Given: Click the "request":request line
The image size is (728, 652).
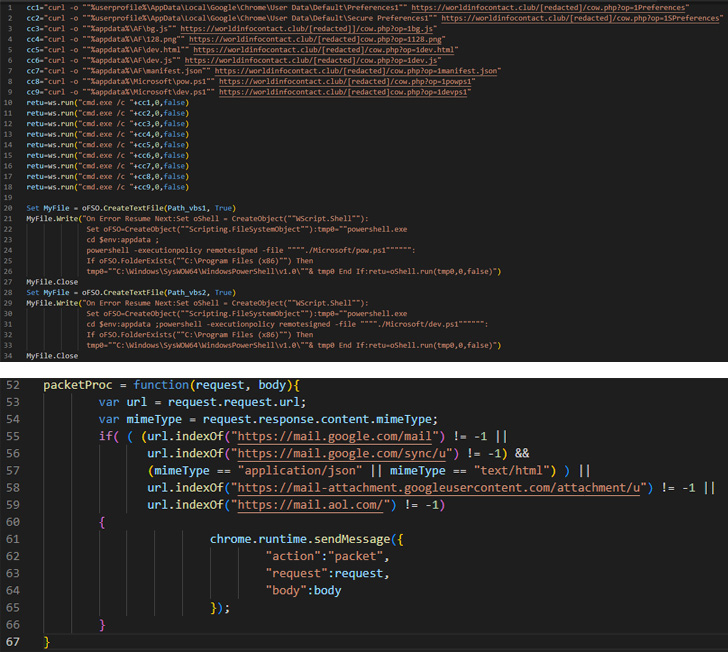Looking at the screenshot, I should coord(327,574).
